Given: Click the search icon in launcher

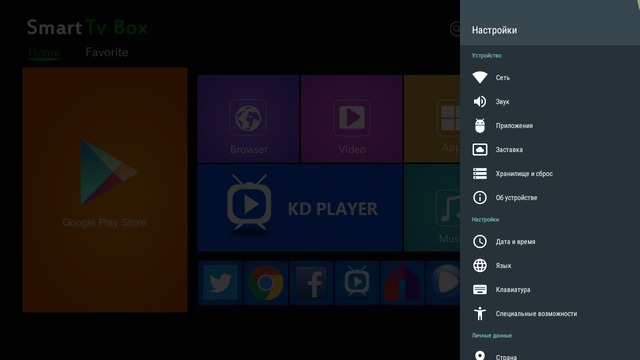Looking at the screenshot, I should 455,29.
